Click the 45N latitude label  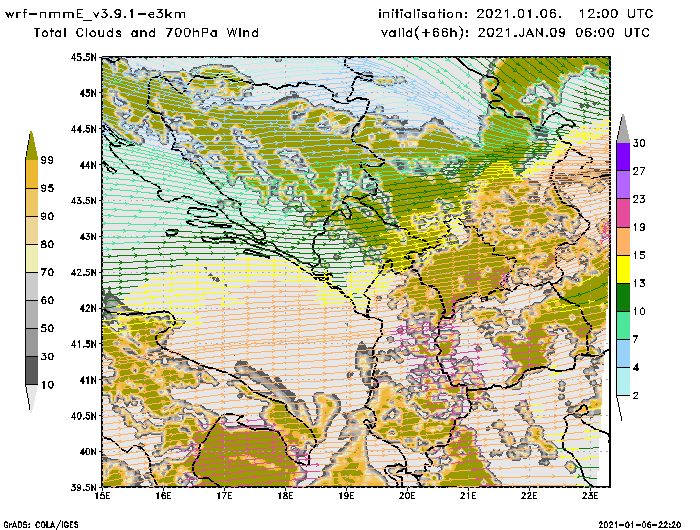(88, 93)
